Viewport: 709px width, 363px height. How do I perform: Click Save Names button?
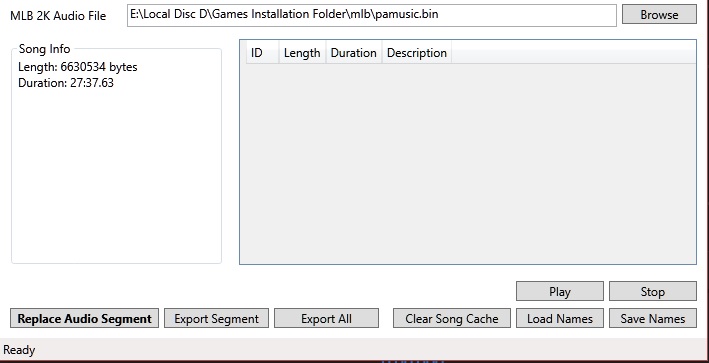(x=652, y=318)
